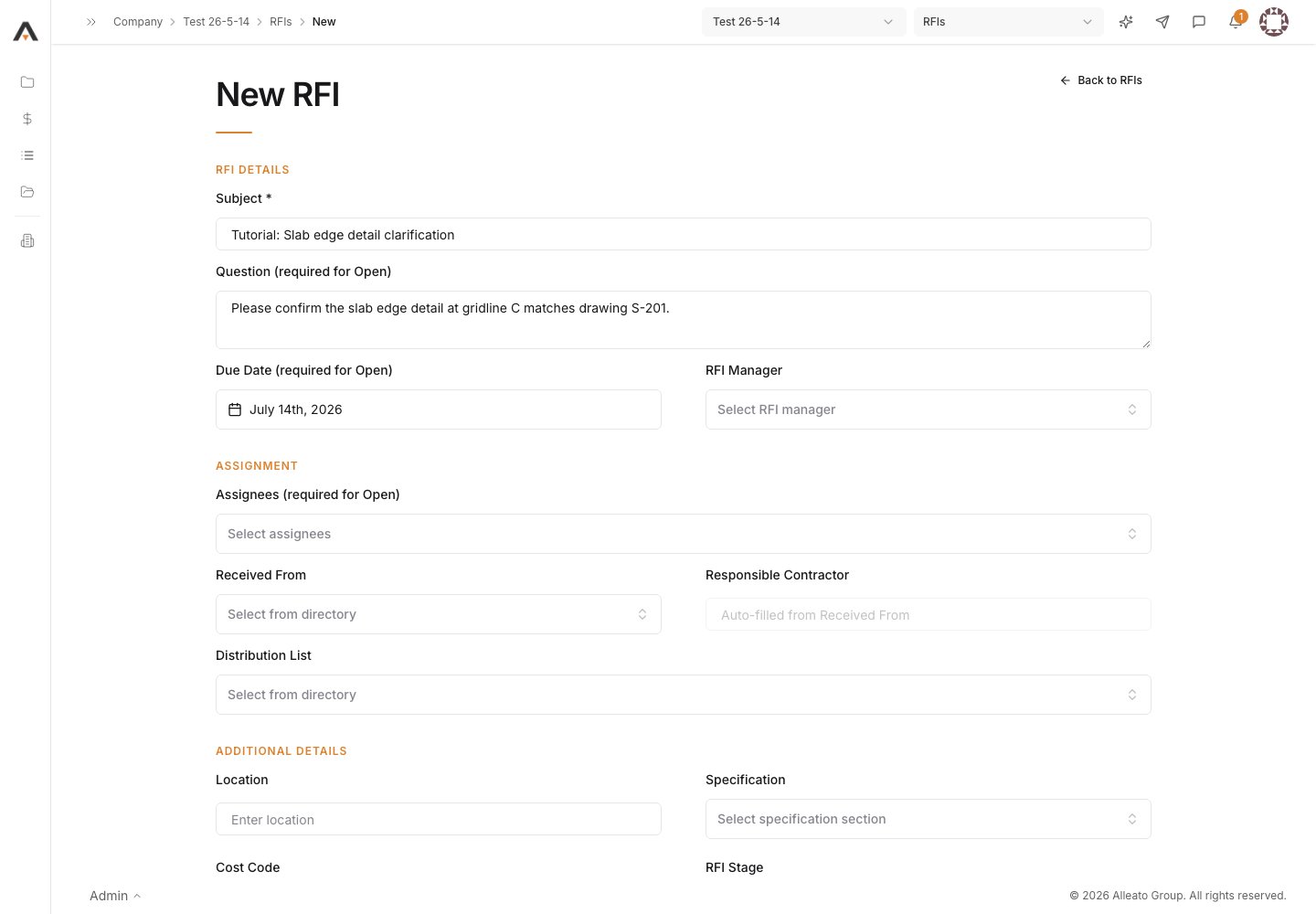
Task: Open the RFIs tool selector dropdown
Action: [x=1008, y=22]
